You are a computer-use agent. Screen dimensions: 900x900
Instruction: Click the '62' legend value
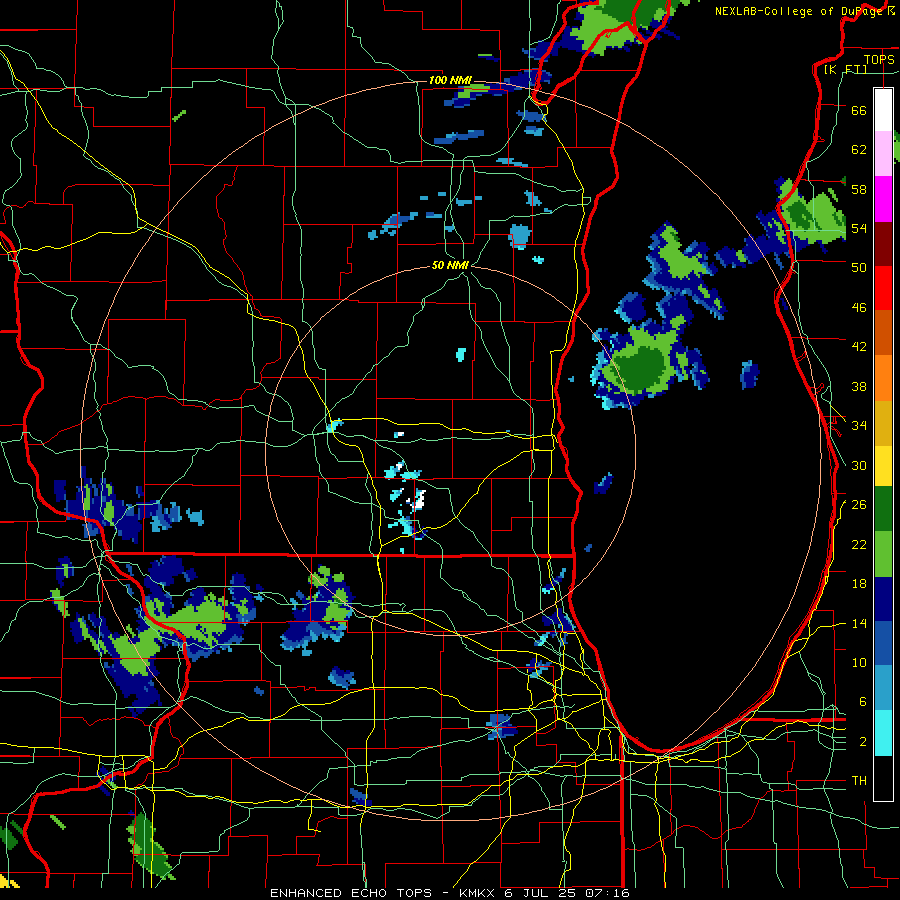pyautogui.click(x=859, y=149)
